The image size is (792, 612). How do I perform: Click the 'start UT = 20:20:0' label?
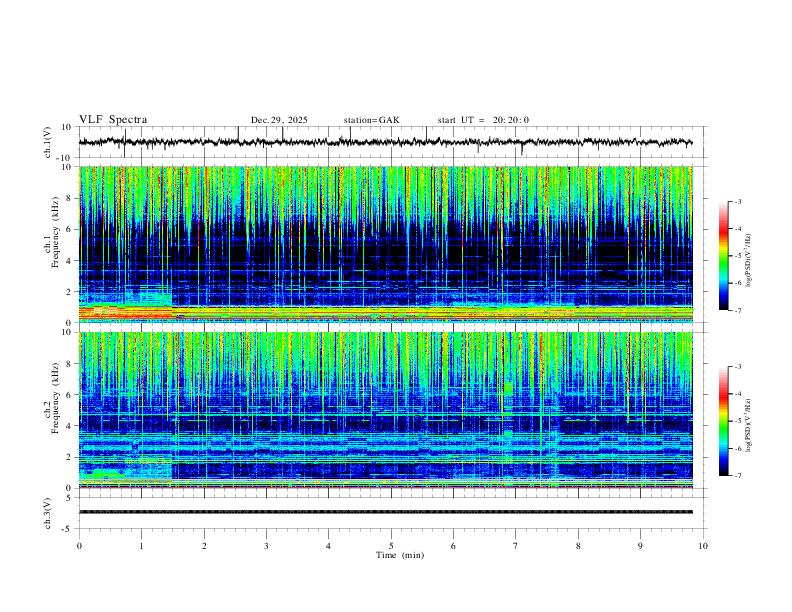tap(483, 120)
